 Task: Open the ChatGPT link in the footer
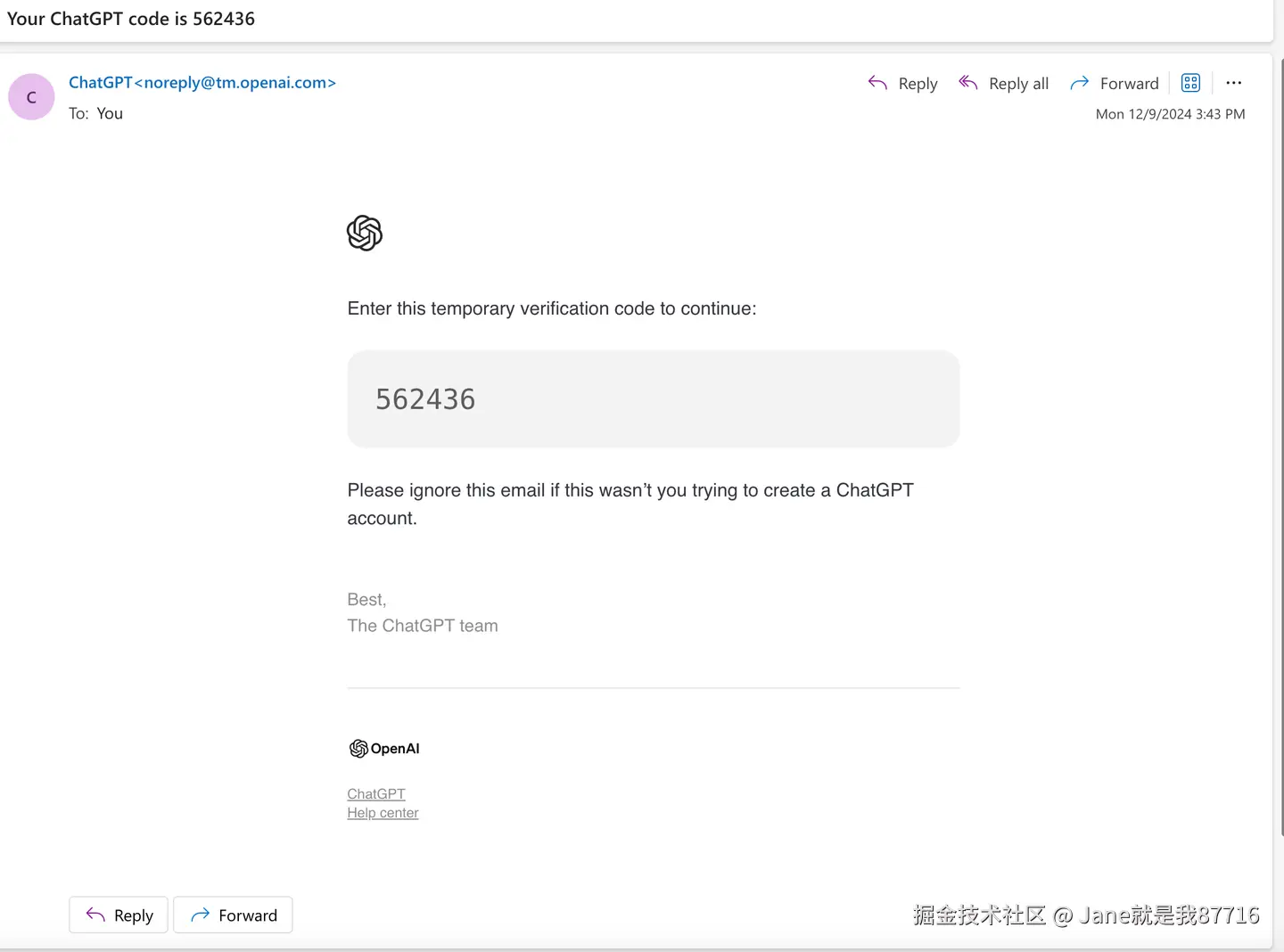pos(376,793)
